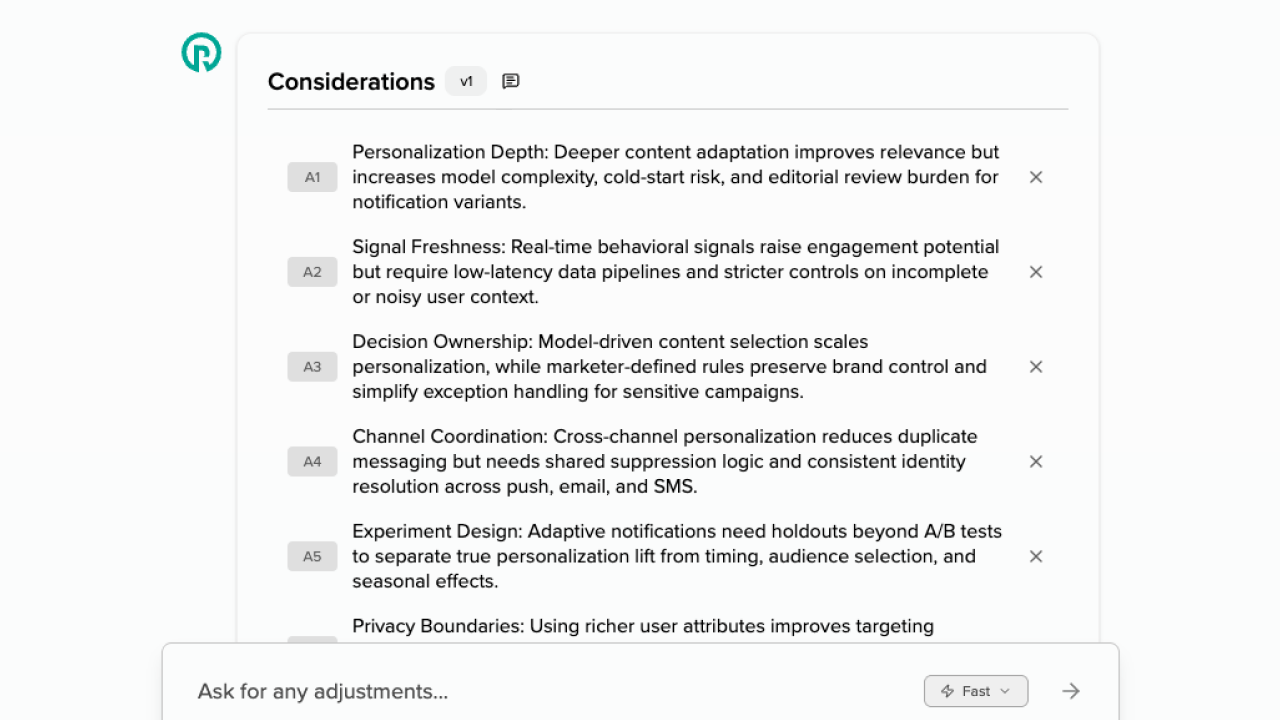Select the Personalization Depth description text
The image size is (1280, 720).
(x=676, y=177)
